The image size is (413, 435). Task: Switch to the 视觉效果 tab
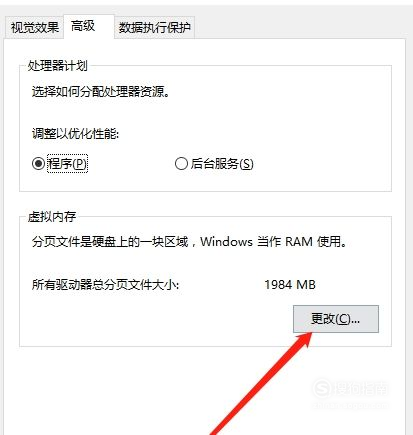(34, 27)
